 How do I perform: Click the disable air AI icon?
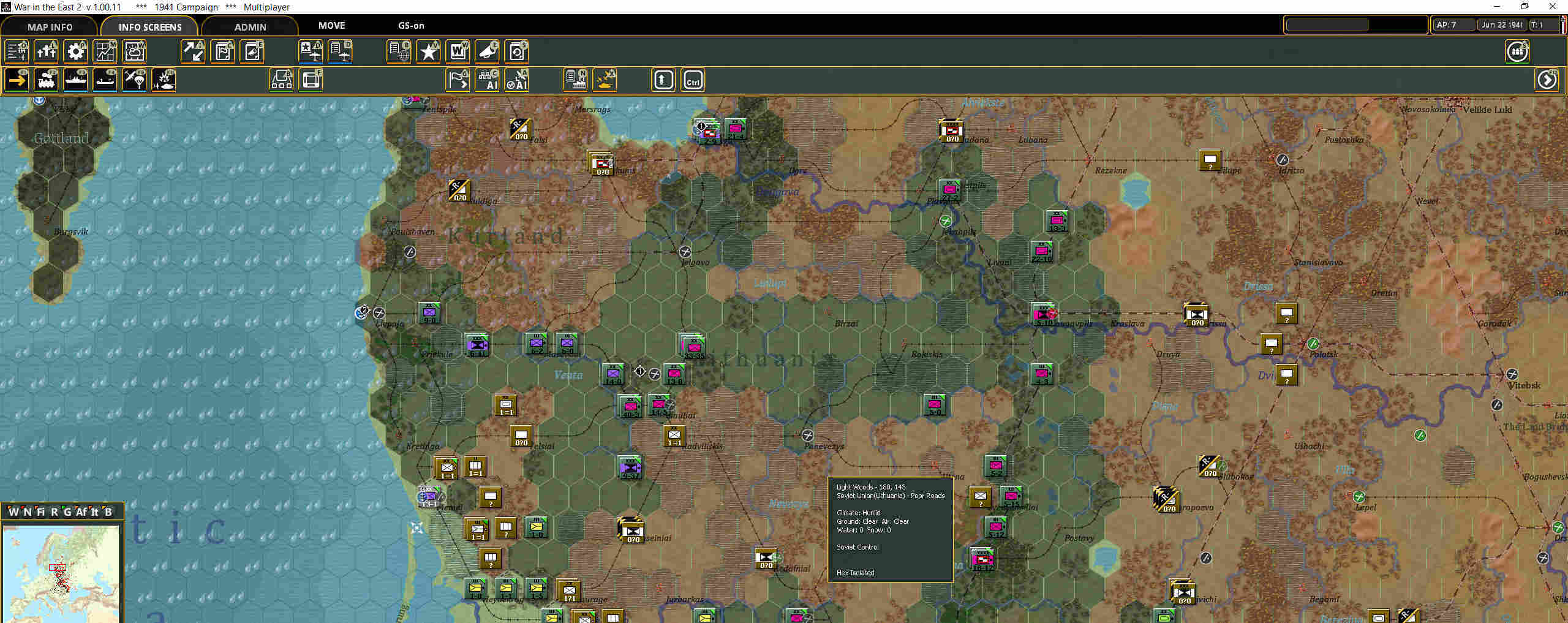pos(517,80)
